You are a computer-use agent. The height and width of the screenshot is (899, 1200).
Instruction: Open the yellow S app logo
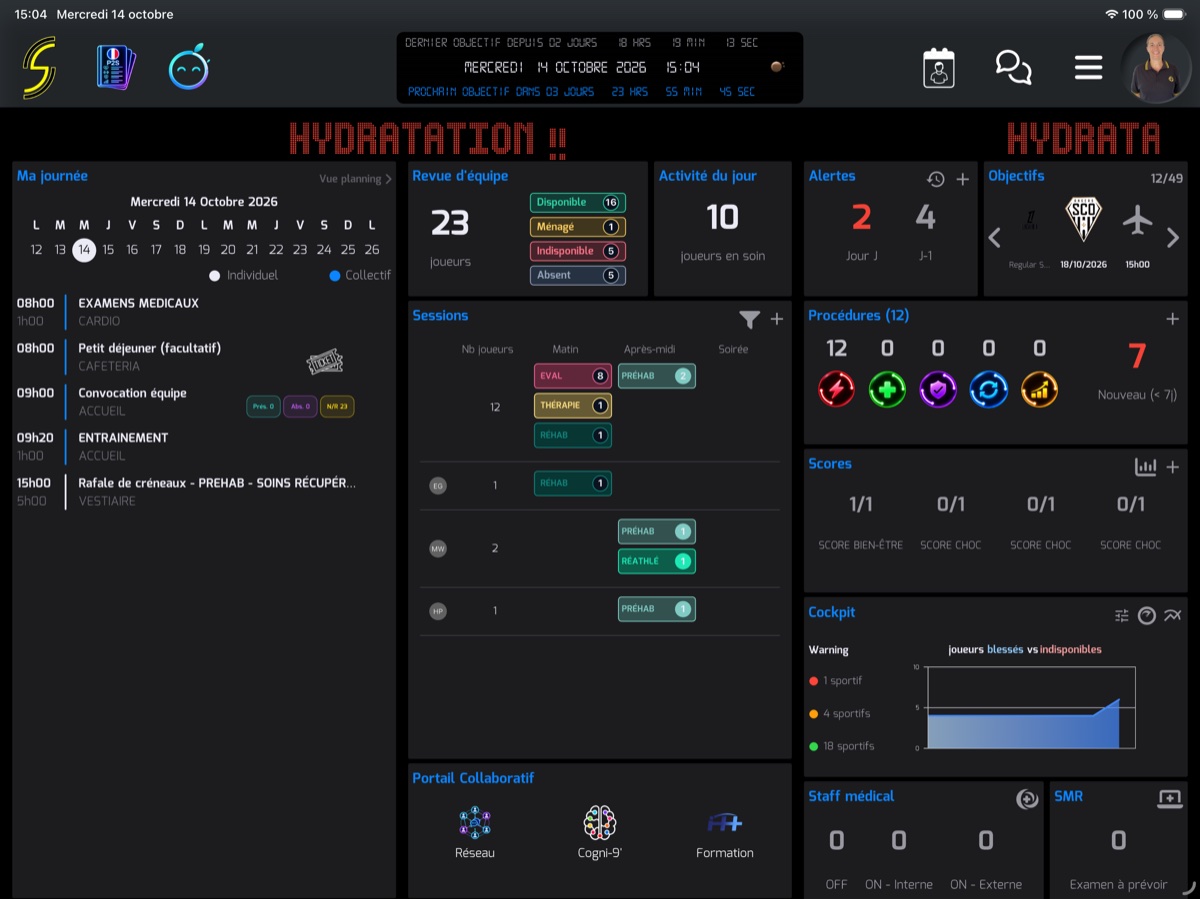pyautogui.click(x=40, y=68)
